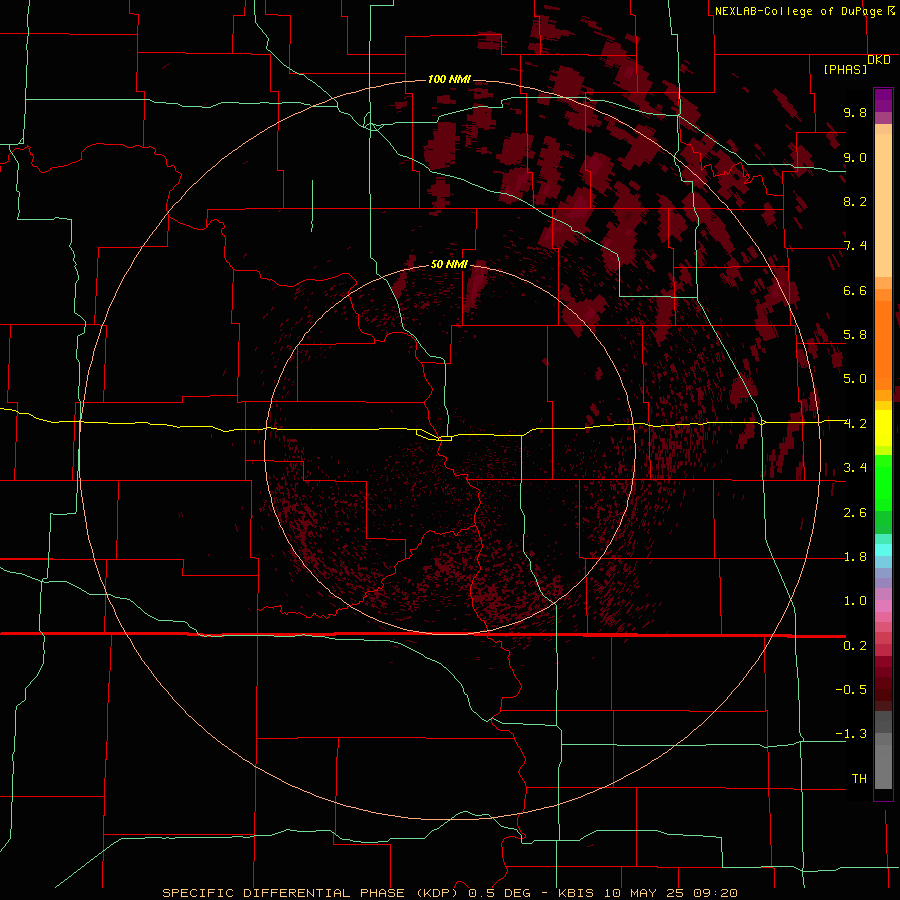The width and height of the screenshot is (900, 900).
Task: Click the 2.6 scale label
Action: [x=855, y=513]
